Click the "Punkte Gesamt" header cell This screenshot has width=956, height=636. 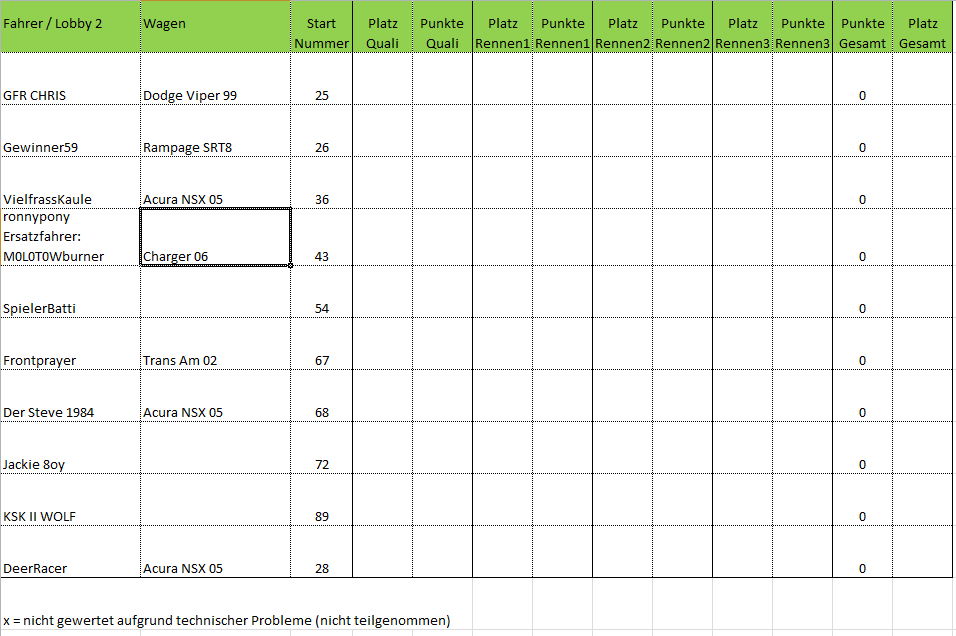[862, 33]
